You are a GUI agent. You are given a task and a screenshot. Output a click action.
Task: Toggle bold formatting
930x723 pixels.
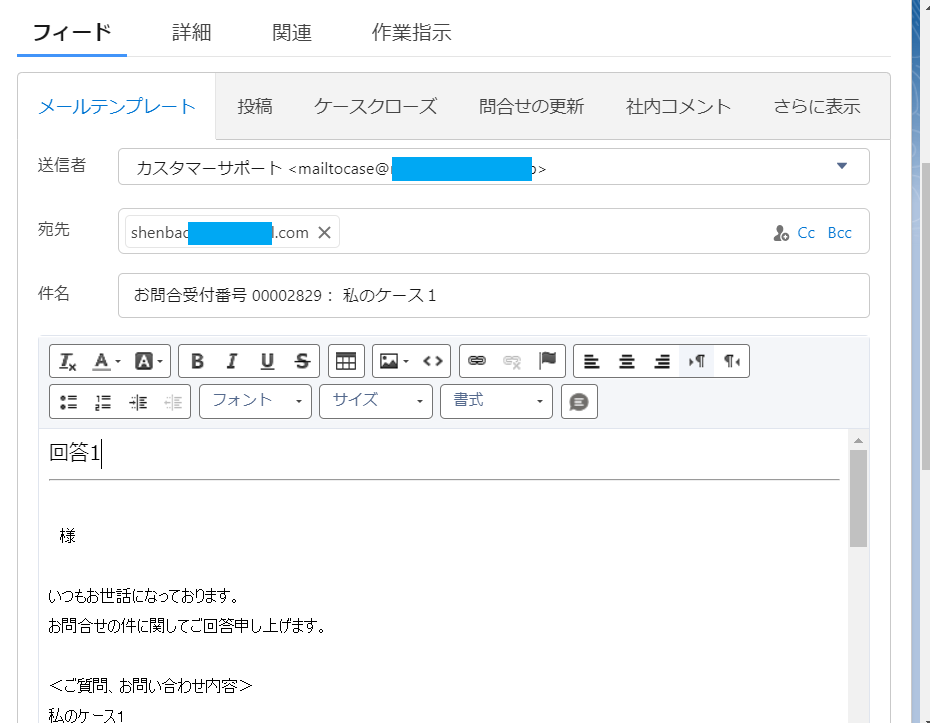197,361
